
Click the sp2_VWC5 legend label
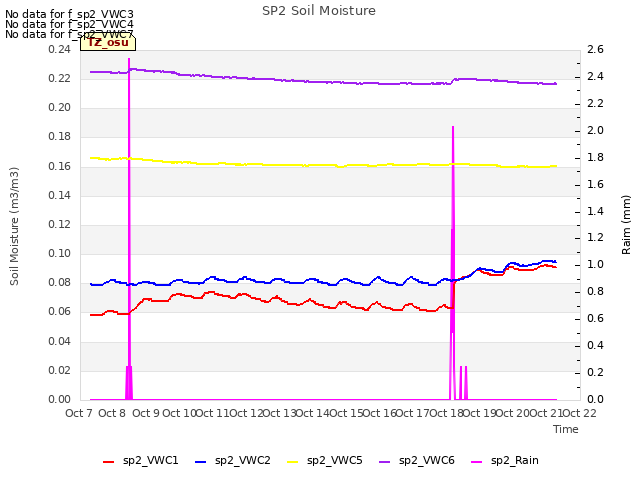tap(335, 461)
